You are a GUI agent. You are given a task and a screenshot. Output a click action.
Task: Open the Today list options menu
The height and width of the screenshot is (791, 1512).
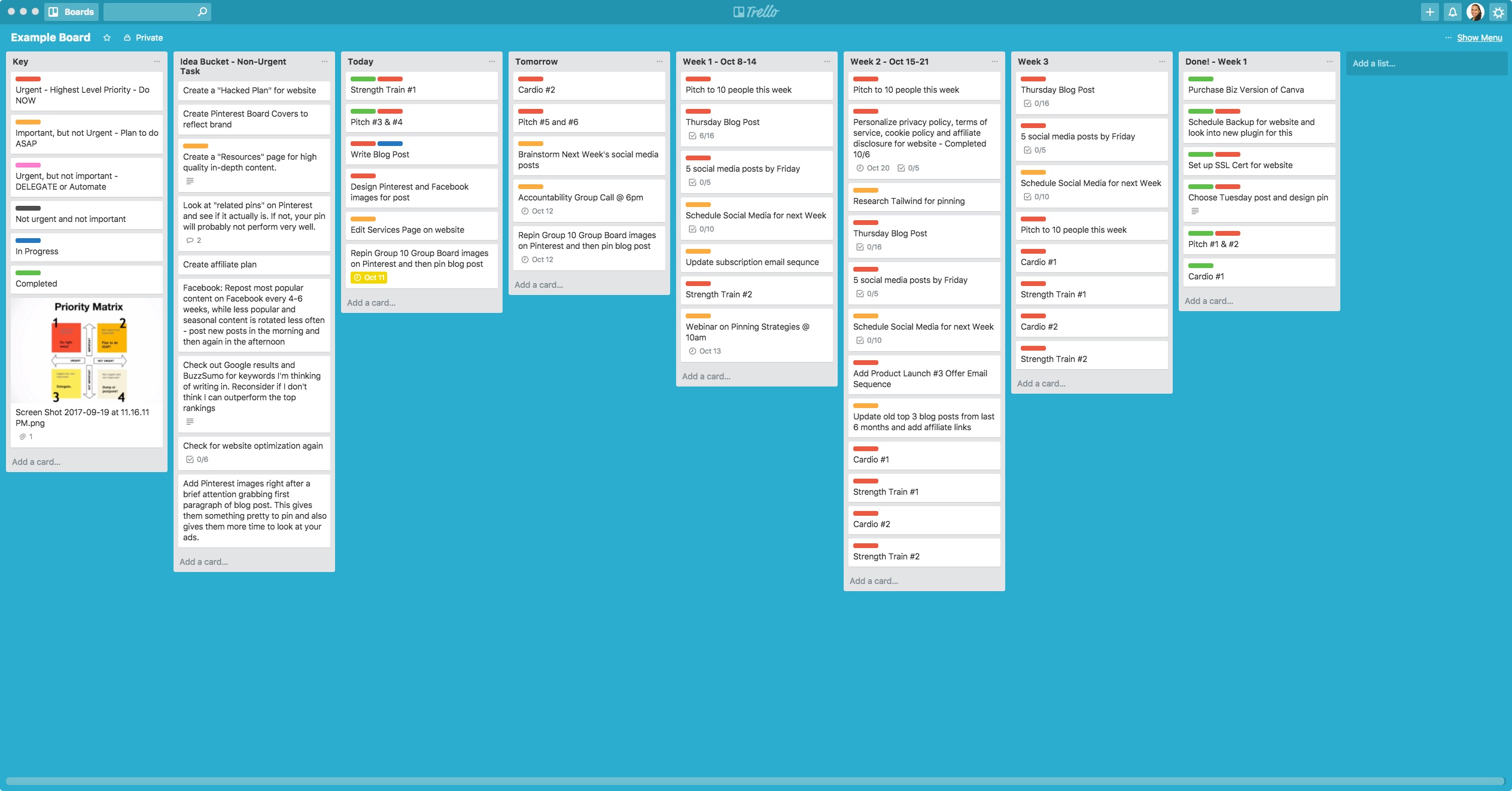(492, 62)
